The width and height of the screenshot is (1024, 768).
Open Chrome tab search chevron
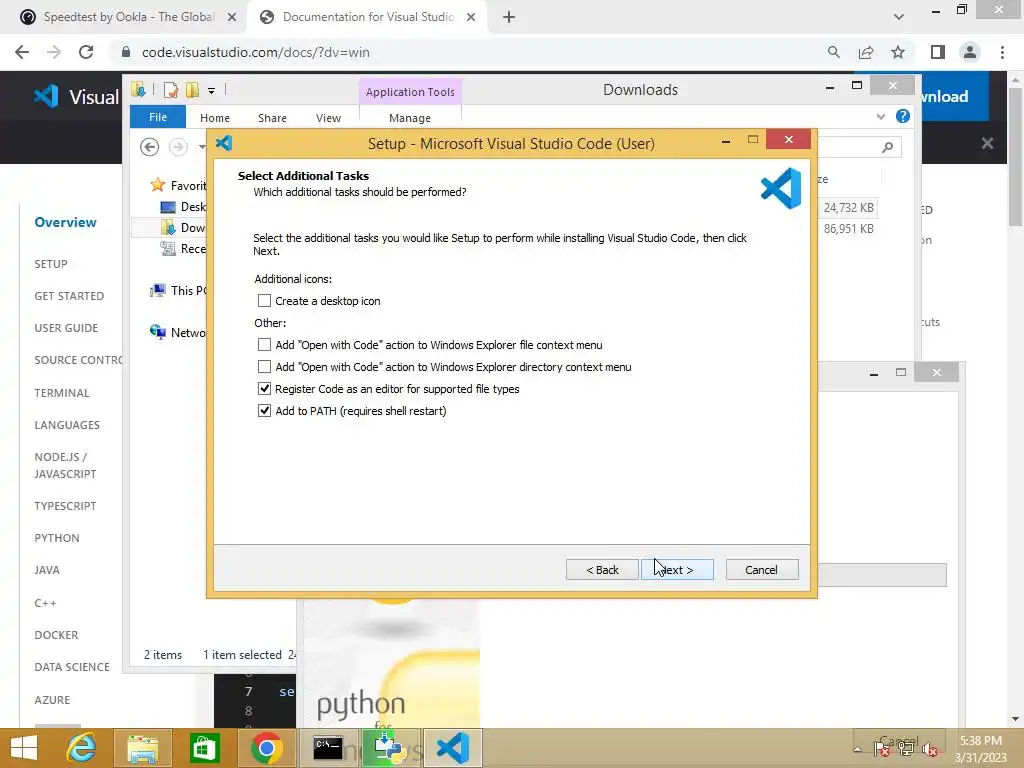click(x=899, y=17)
